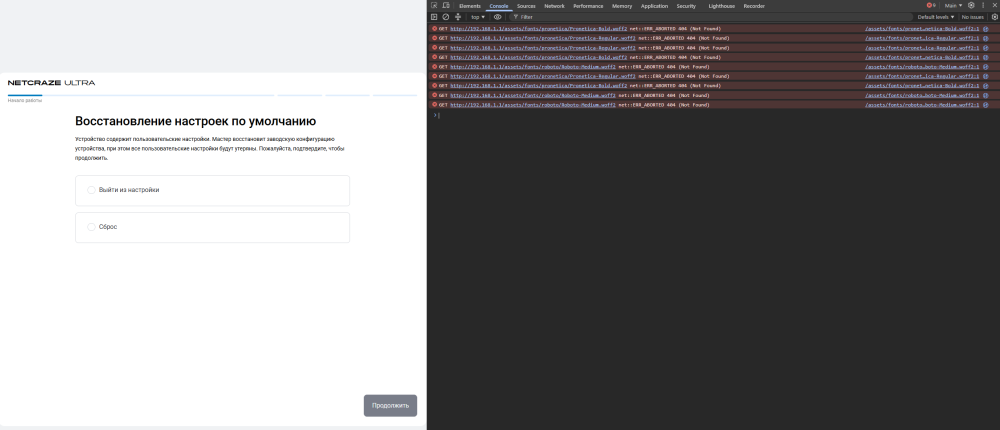Screen dimensions: 1000x430
Task: Click the 'Начало работы' progress step
Action: coord(25,100)
